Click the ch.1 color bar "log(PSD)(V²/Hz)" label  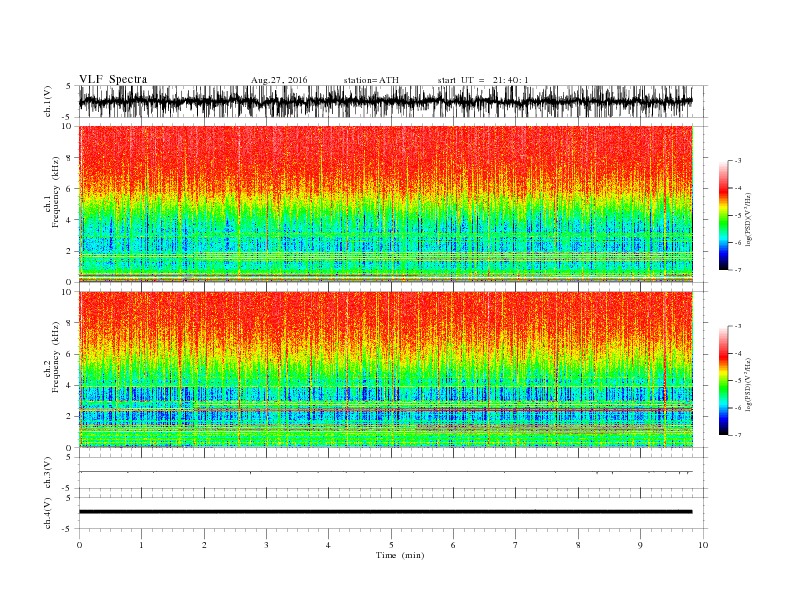749,219
